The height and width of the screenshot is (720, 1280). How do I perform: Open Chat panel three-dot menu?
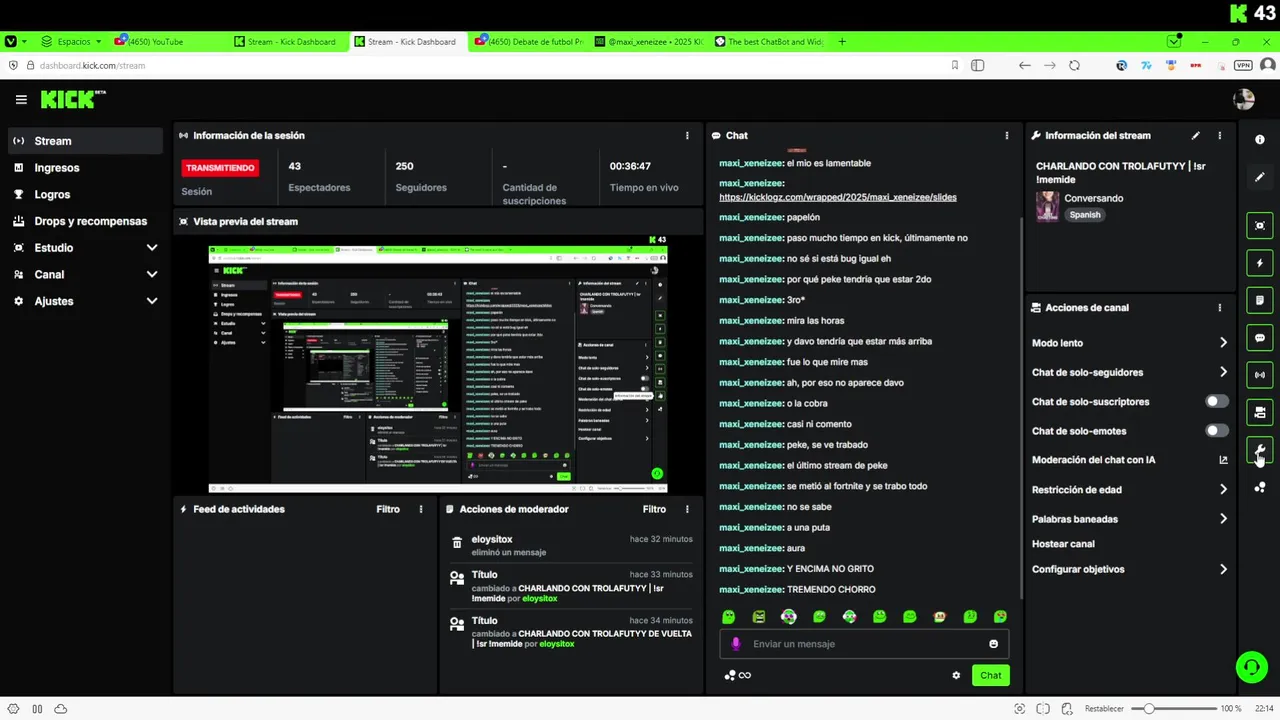[1006, 135]
